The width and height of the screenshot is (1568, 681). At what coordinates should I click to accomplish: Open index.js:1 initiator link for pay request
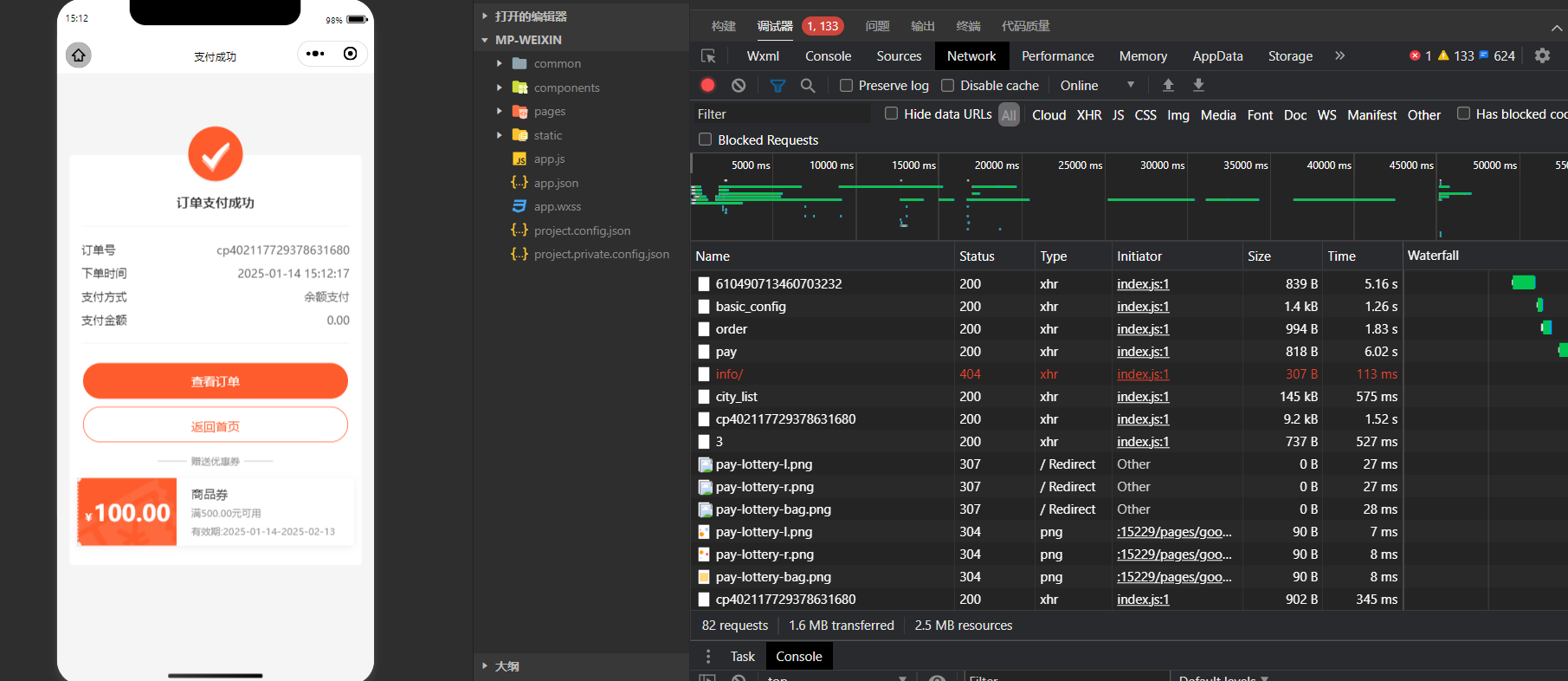[x=1143, y=352]
